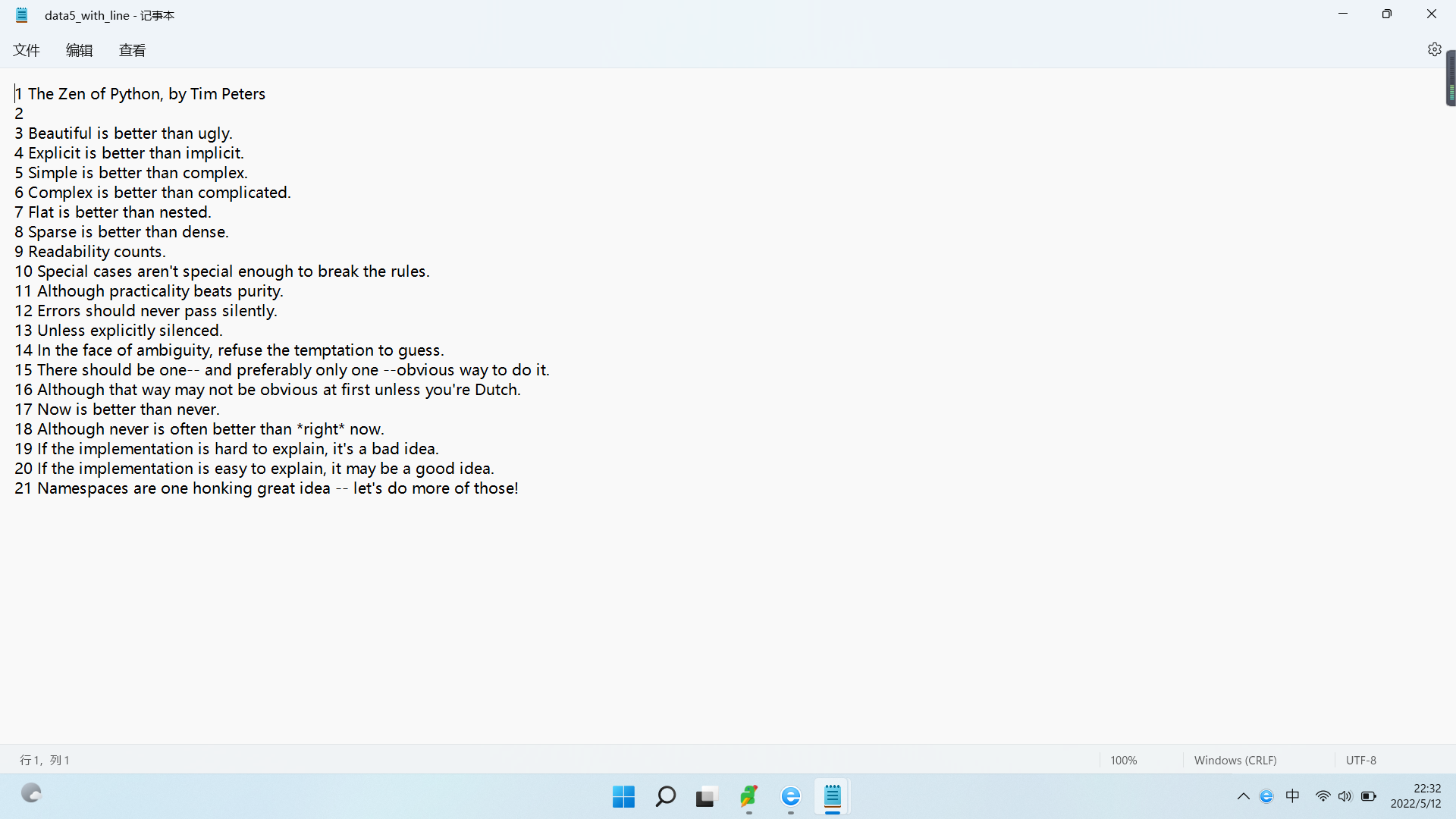The height and width of the screenshot is (819, 1456).
Task: Open the 查看 menu
Action: coord(132,50)
